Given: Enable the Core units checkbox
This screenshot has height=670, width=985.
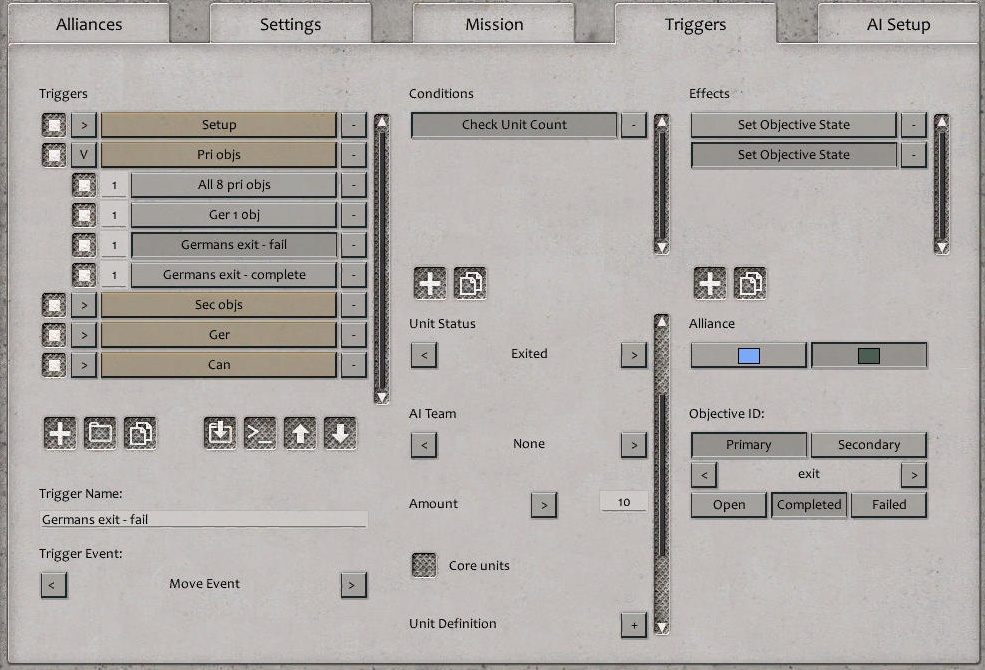Looking at the screenshot, I should (x=423, y=564).
